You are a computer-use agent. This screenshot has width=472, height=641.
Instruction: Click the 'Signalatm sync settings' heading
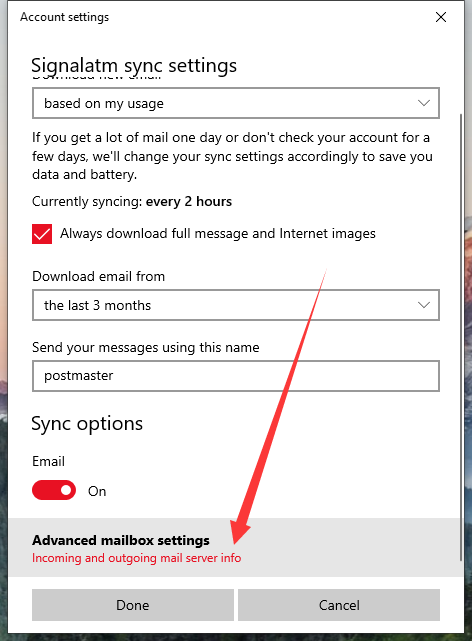coord(134,65)
